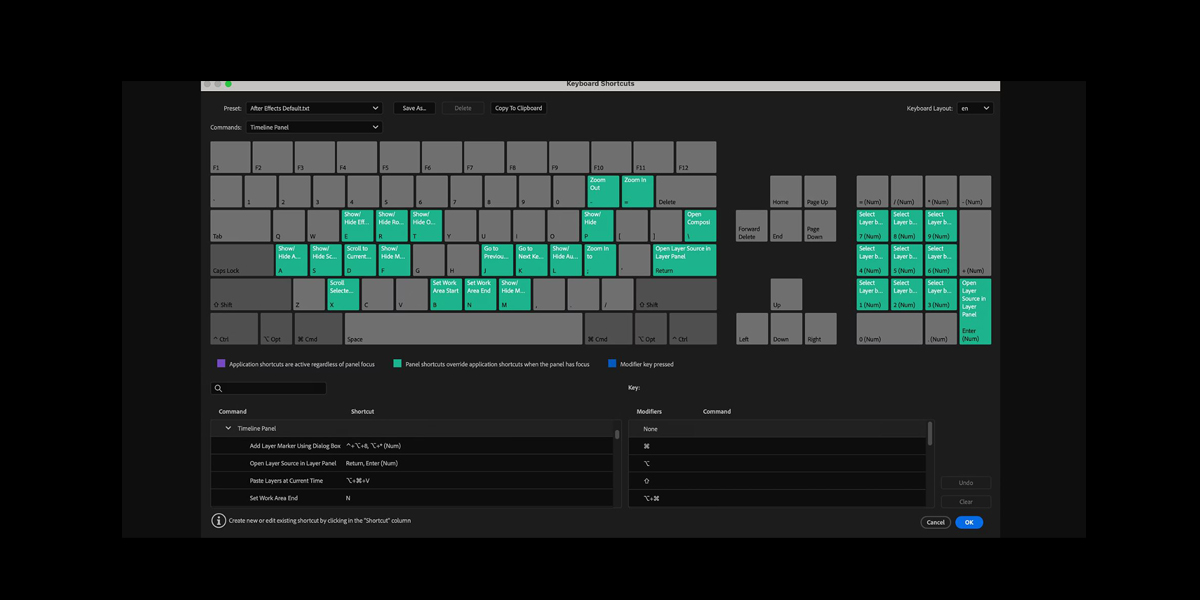Image resolution: width=1200 pixels, height=600 pixels.
Task: Select the T key labeled Show/Hide O
Action: tap(426, 226)
